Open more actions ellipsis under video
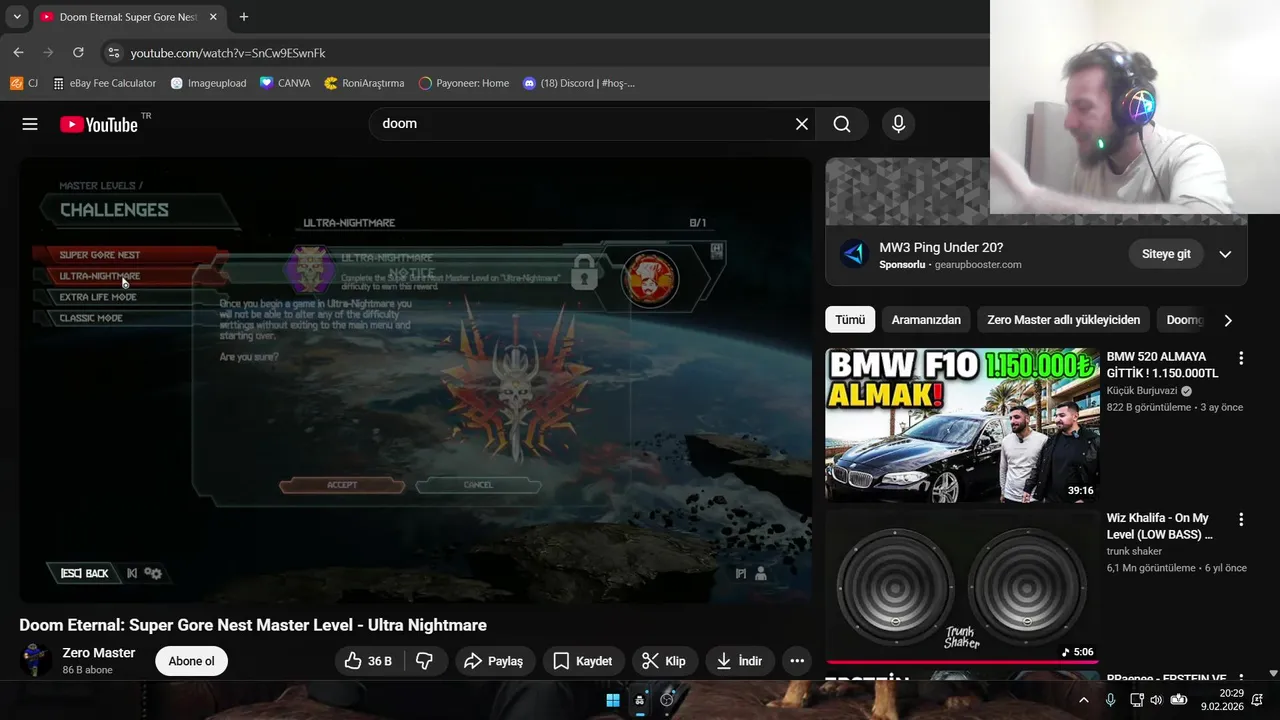1280x720 pixels. pyautogui.click(x=797, y=661)
